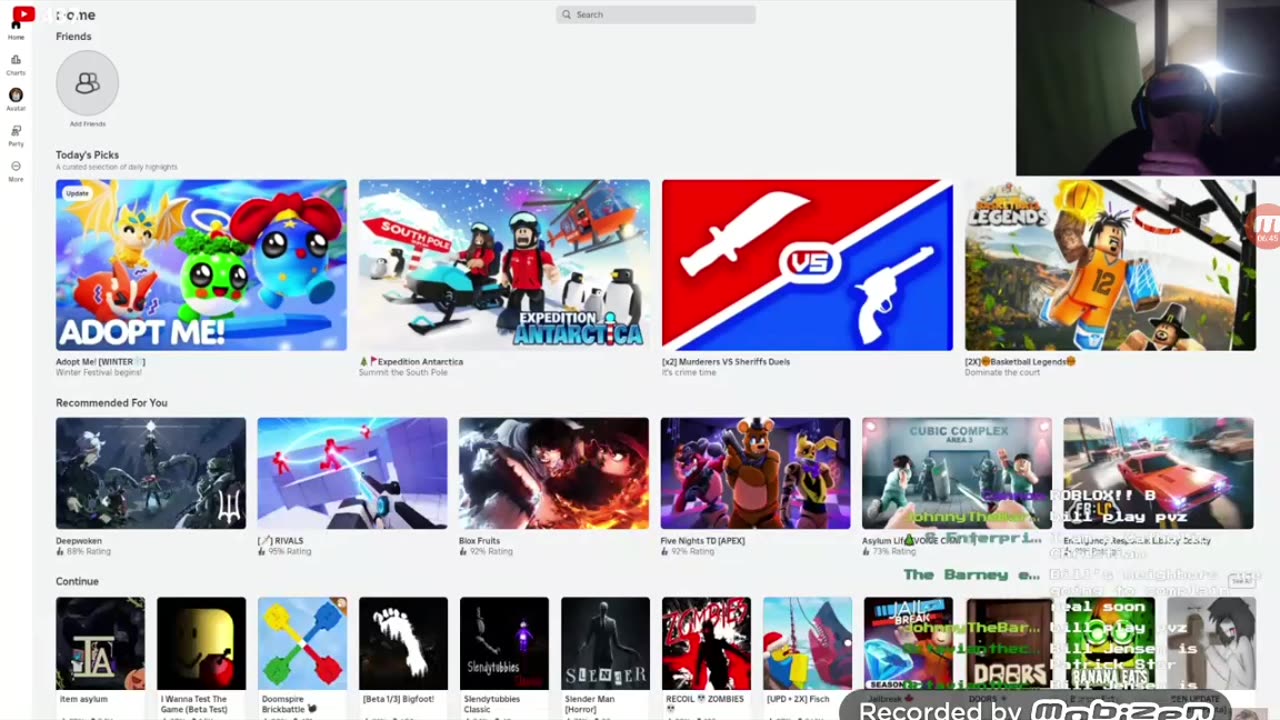Click the Continue section heading

[x=77, y=581]
